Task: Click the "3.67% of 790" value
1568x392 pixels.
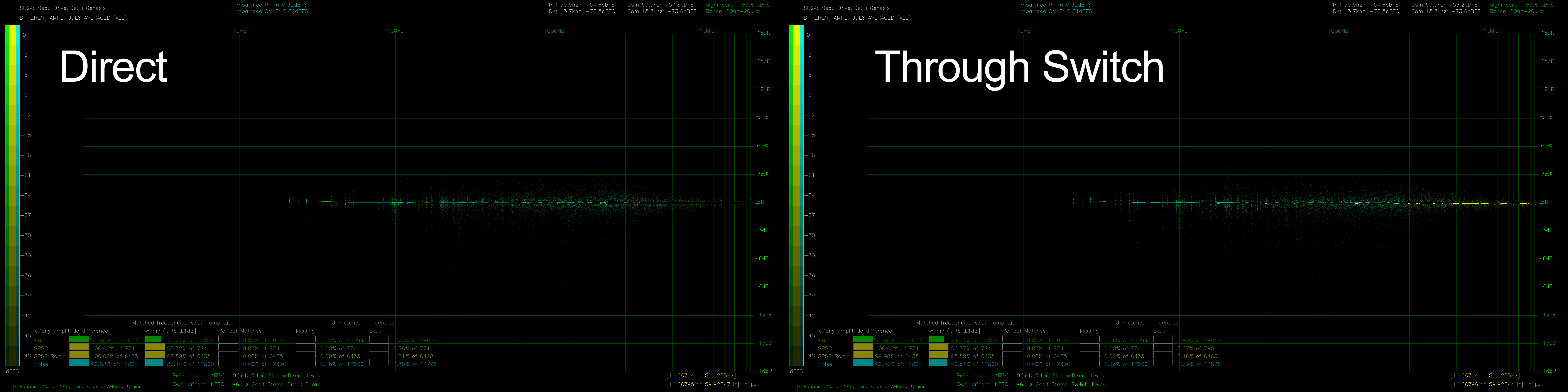Action: pos(1195,349)
